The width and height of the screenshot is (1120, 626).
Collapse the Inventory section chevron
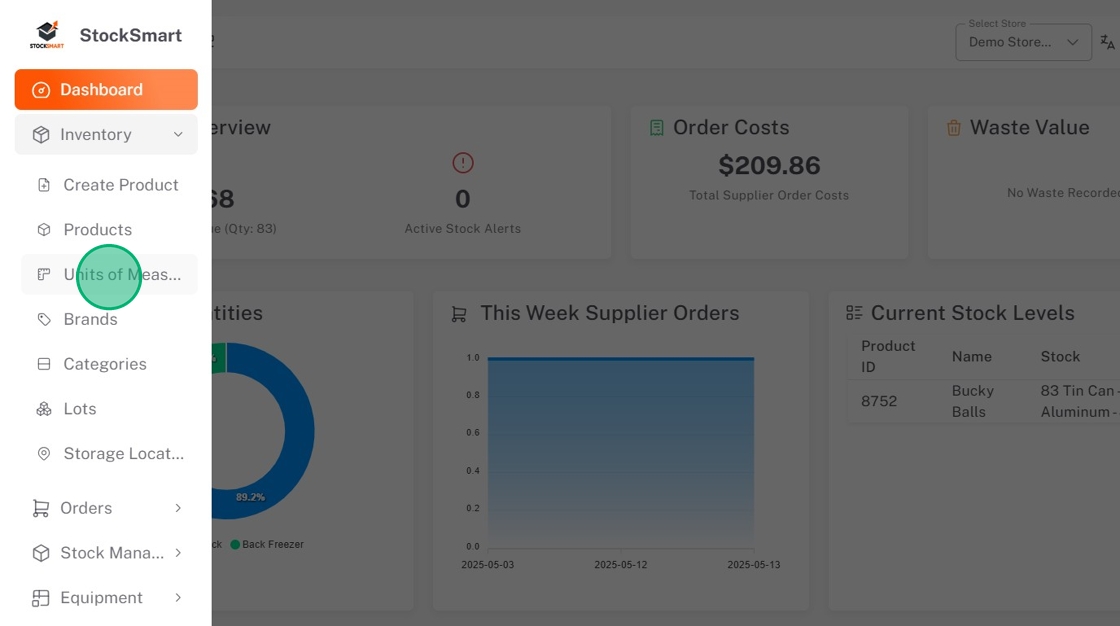[178, 134]
